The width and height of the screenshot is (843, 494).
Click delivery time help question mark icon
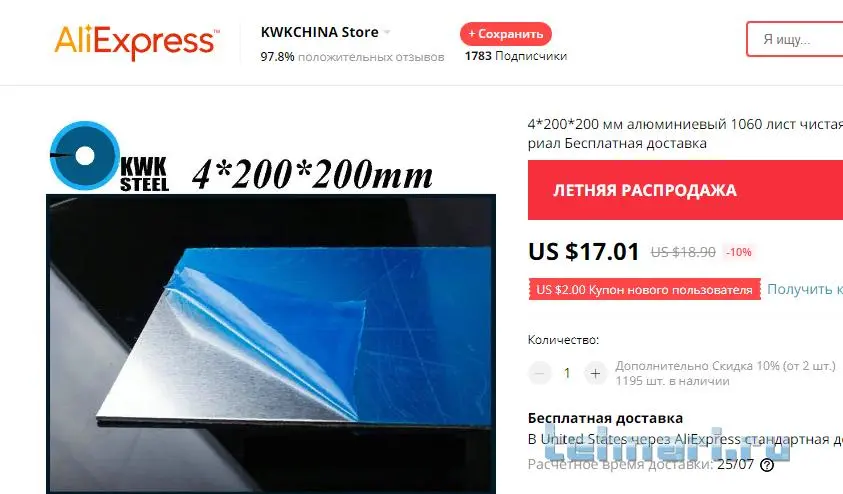(x=767, y=465)
